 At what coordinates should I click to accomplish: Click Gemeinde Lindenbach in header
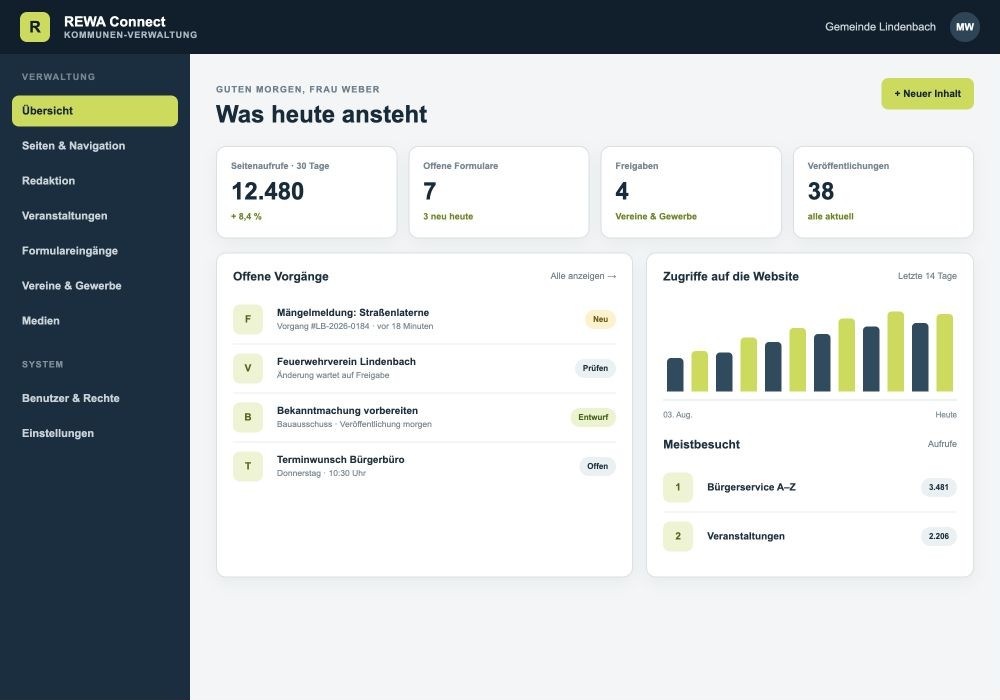(x=880, y=27)
